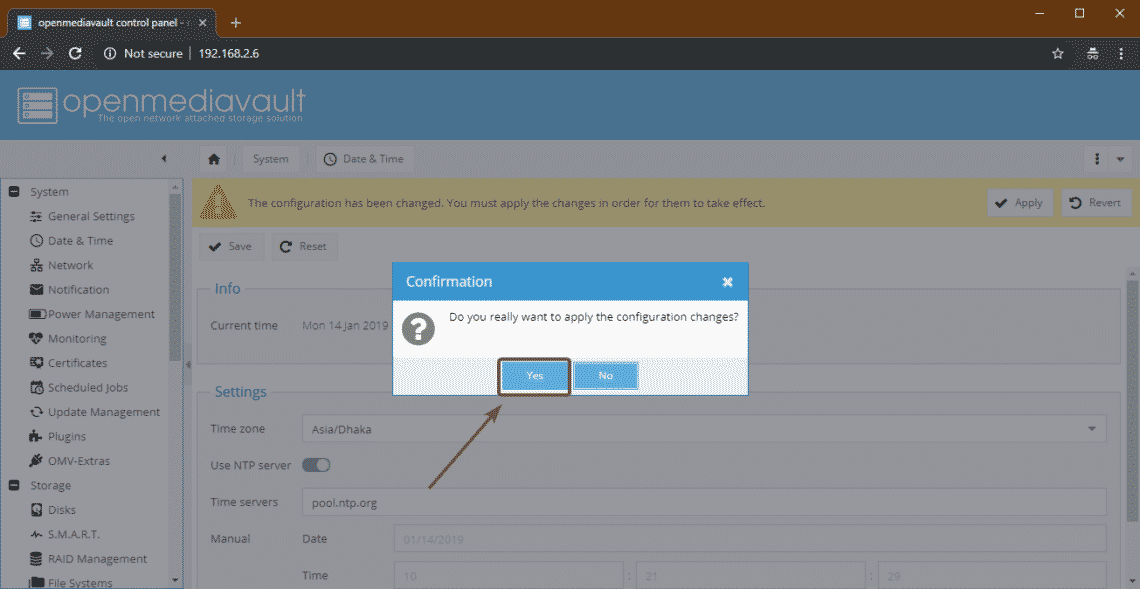
Task: Expand the dropdown arrow next to options menu
Action: click(x=1120, y=159)
